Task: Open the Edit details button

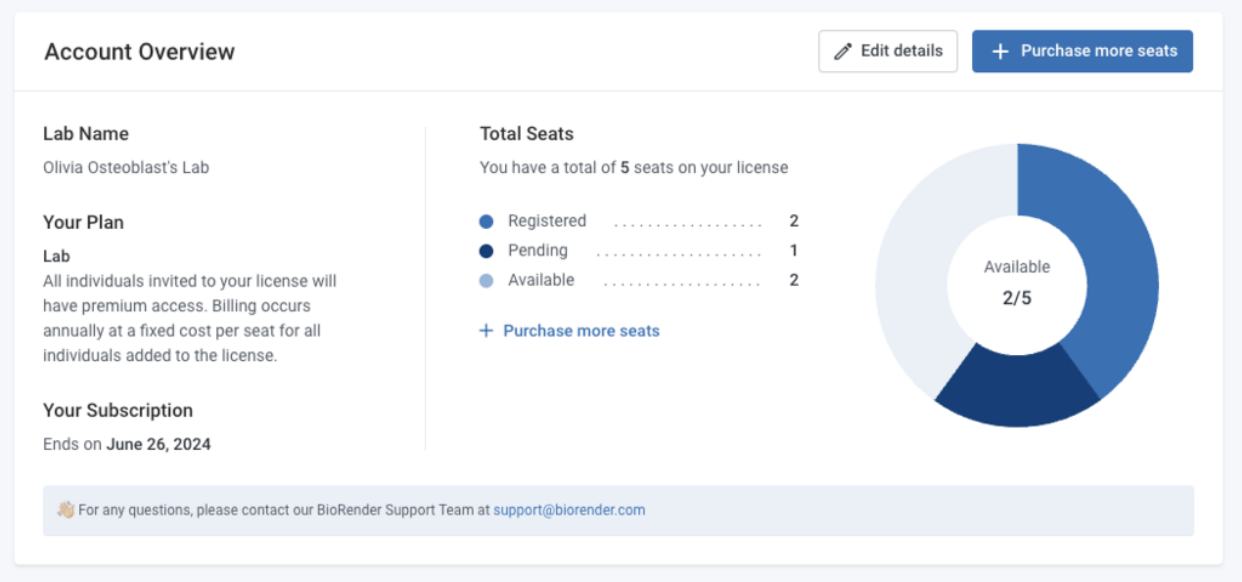Action: click(x=888, y=51)
